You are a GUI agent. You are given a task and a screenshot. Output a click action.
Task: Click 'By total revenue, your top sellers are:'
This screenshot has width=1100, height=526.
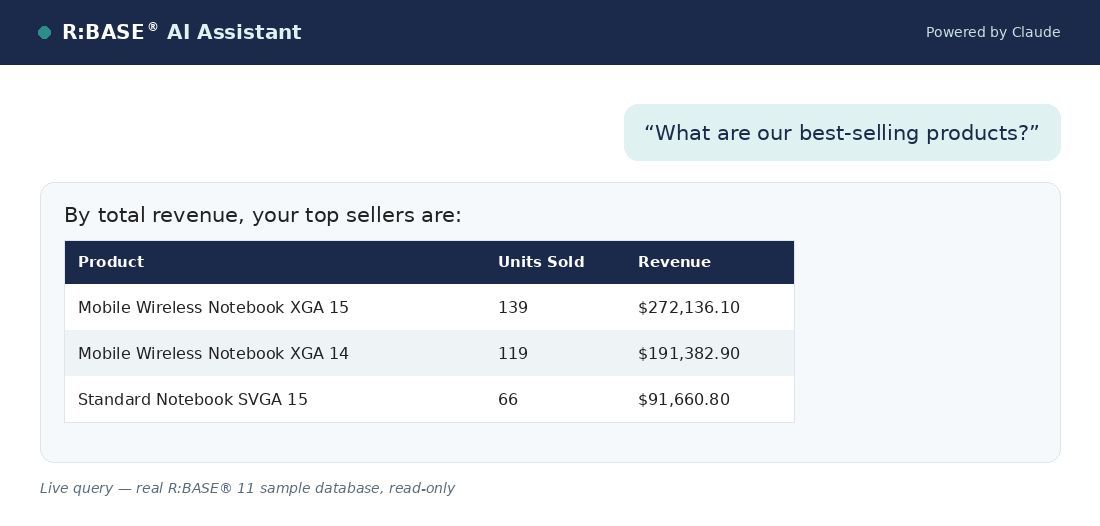tap(263, 215)
